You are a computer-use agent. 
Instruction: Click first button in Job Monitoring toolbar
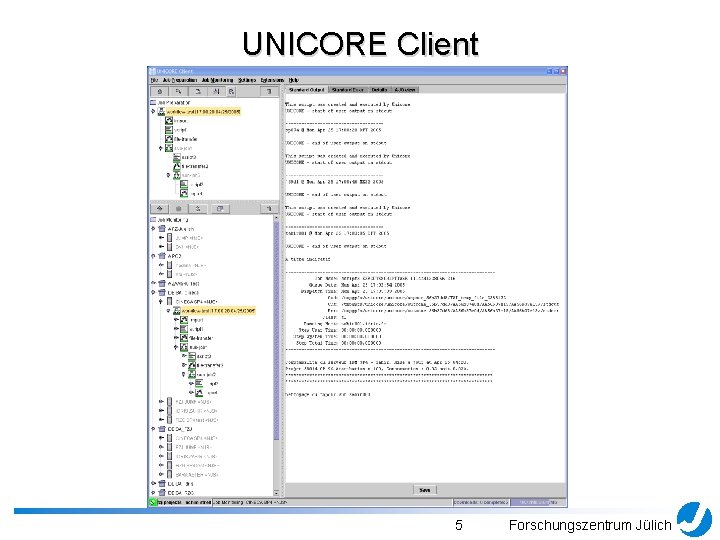pyautogui.click(x=159, y=209)
